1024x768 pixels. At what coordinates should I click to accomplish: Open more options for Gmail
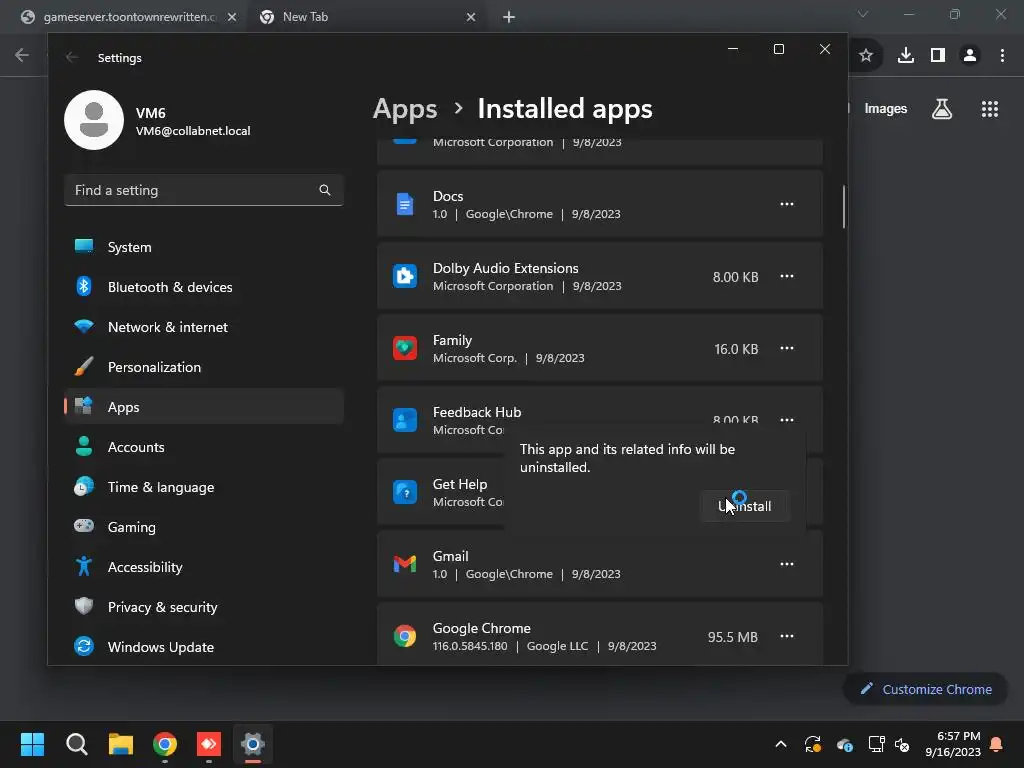click(x=787, y=564)
